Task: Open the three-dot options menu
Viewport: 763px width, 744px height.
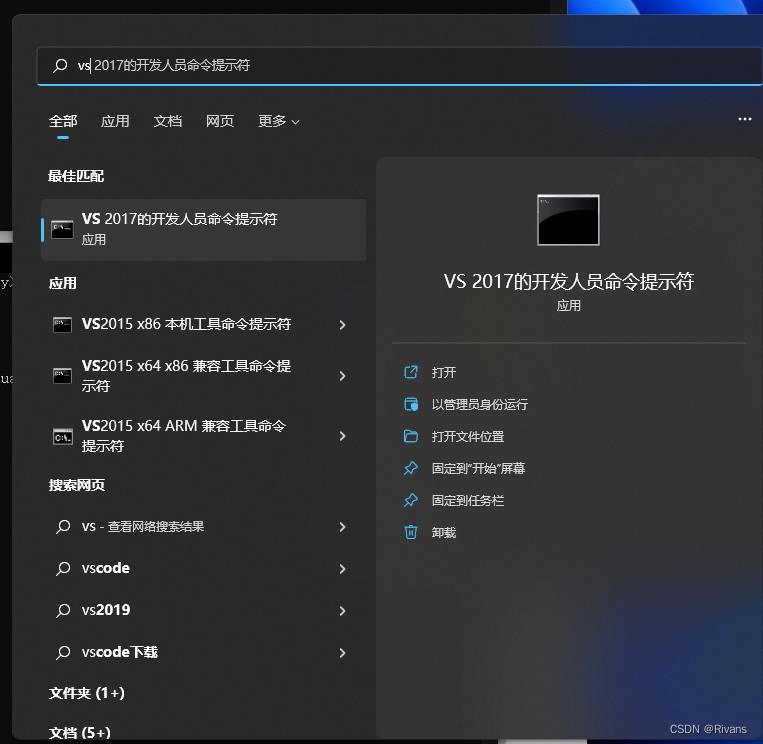Action: point(745,119)
